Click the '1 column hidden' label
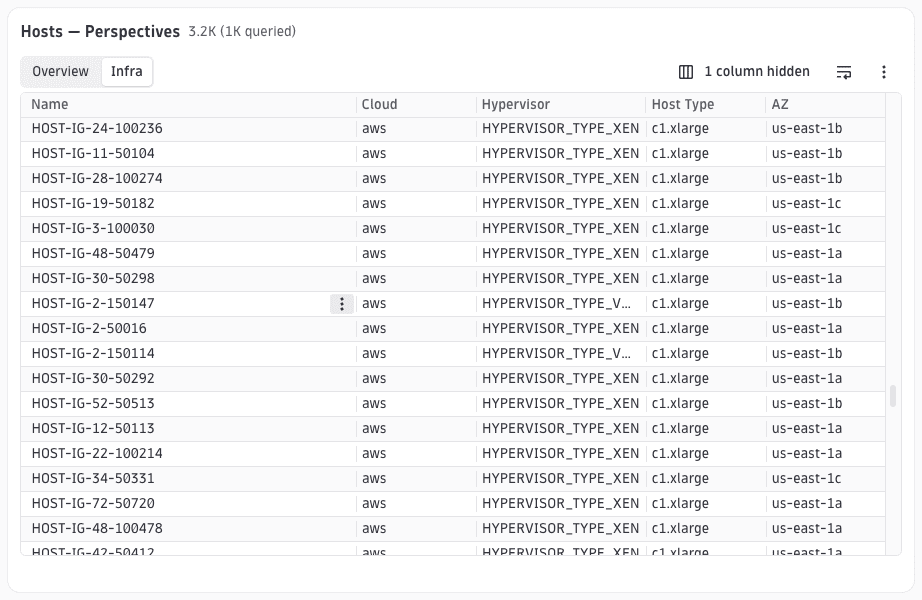The height and width of the screenshot is (600, 922). point(757,72)
